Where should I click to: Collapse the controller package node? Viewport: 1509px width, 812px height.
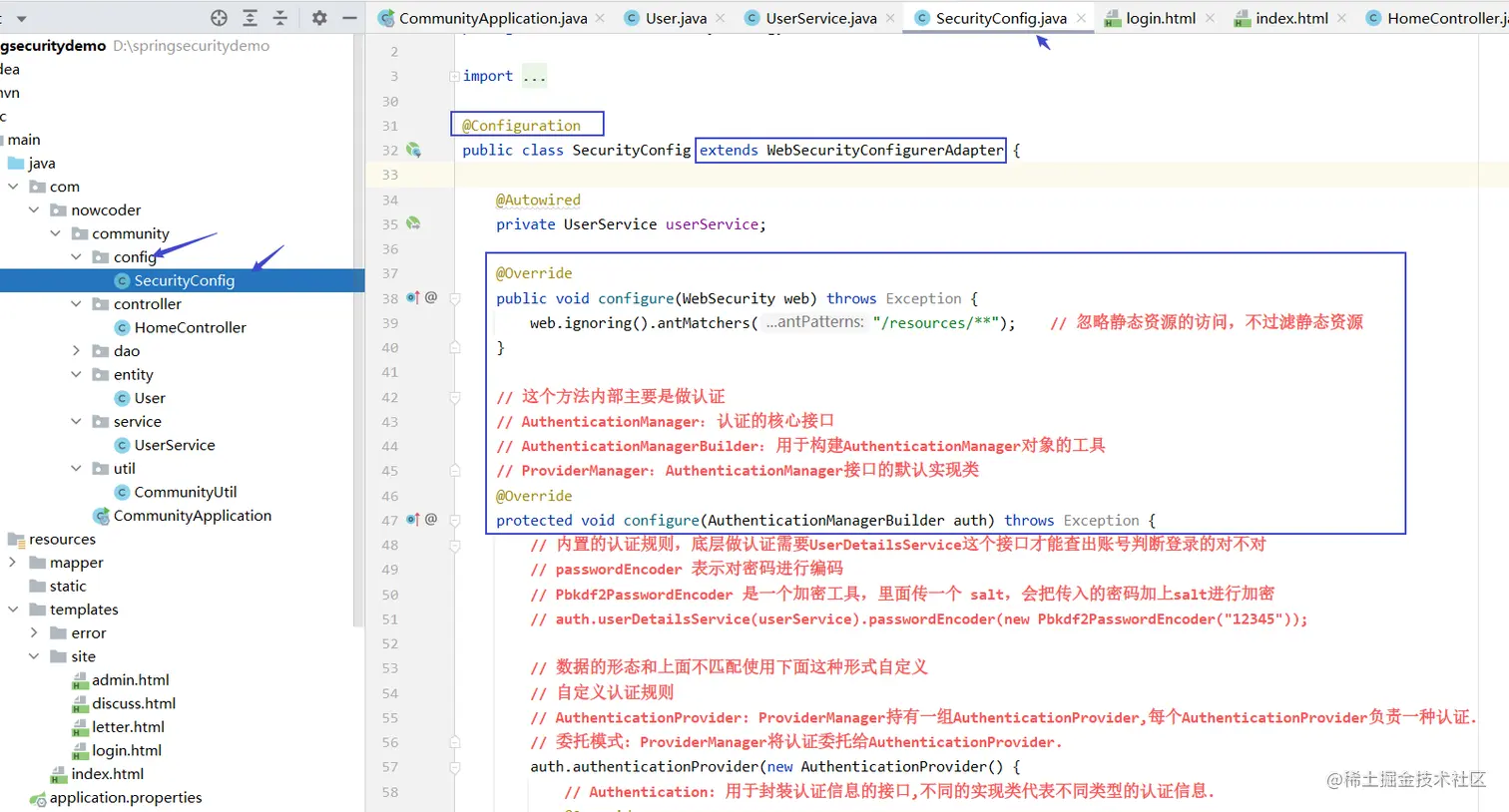[x=76, y=303]
